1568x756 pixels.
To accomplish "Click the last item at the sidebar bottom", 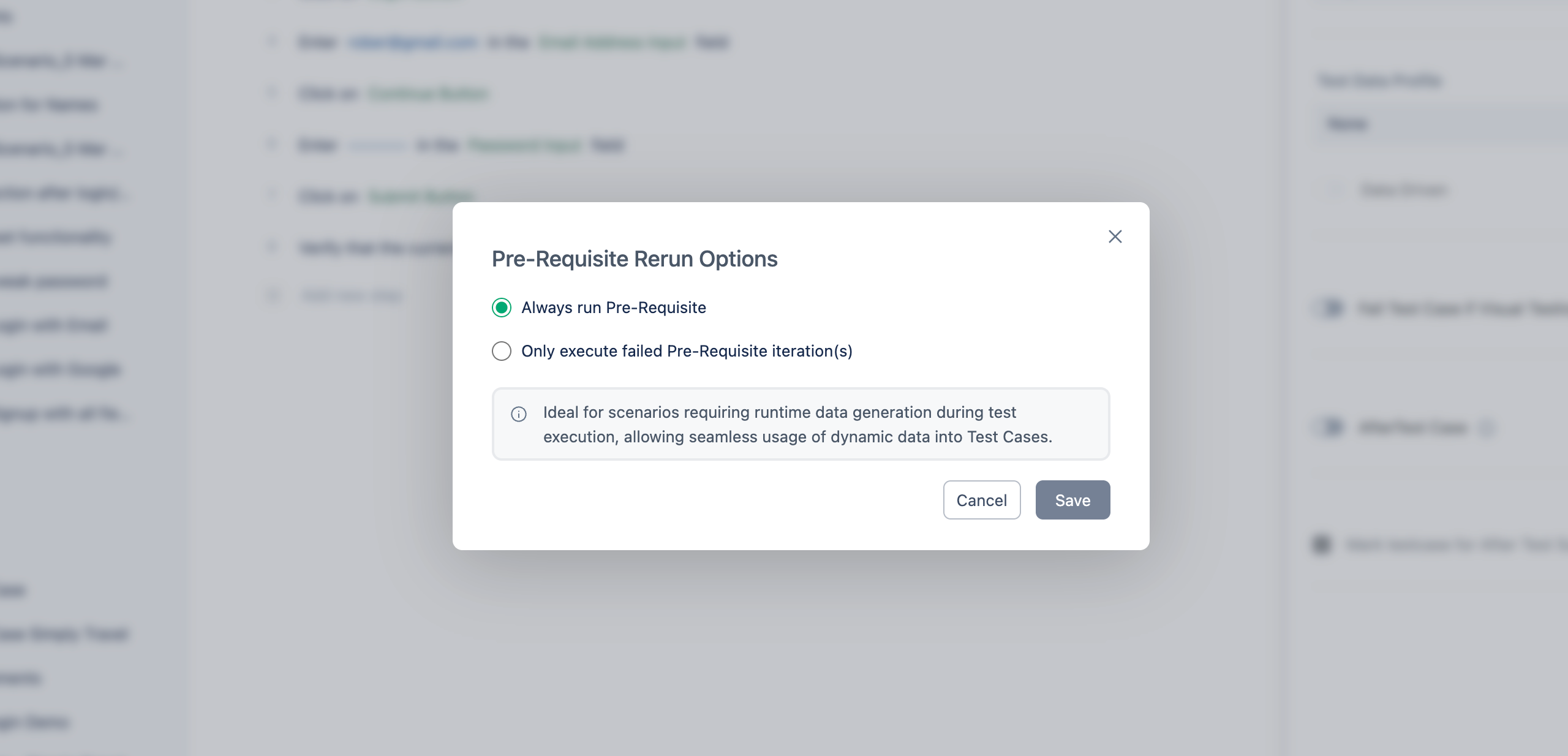I will pos(34,722).
